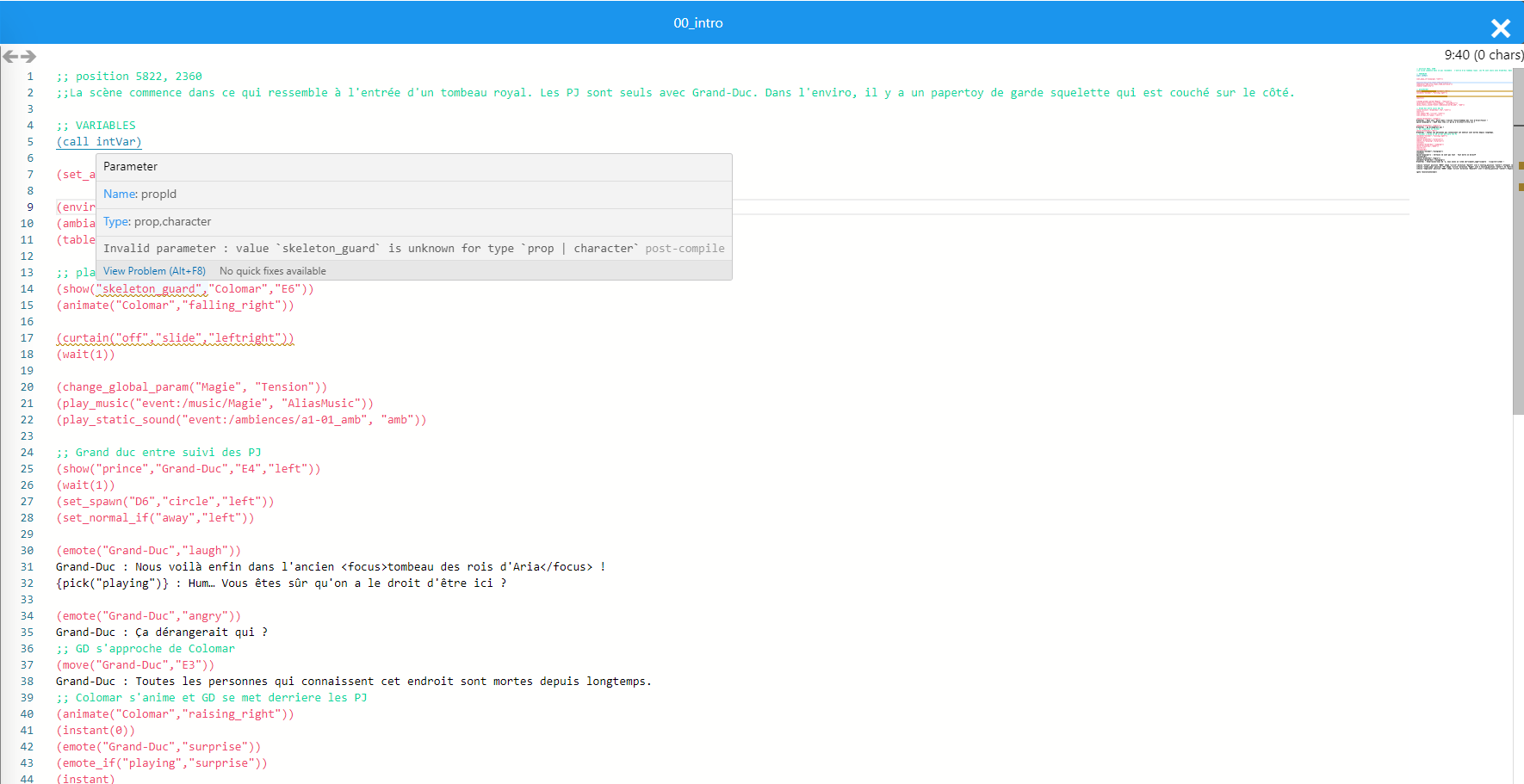
Task: Click the "Name: propId" tooltip row
Action: coord(139,194)
